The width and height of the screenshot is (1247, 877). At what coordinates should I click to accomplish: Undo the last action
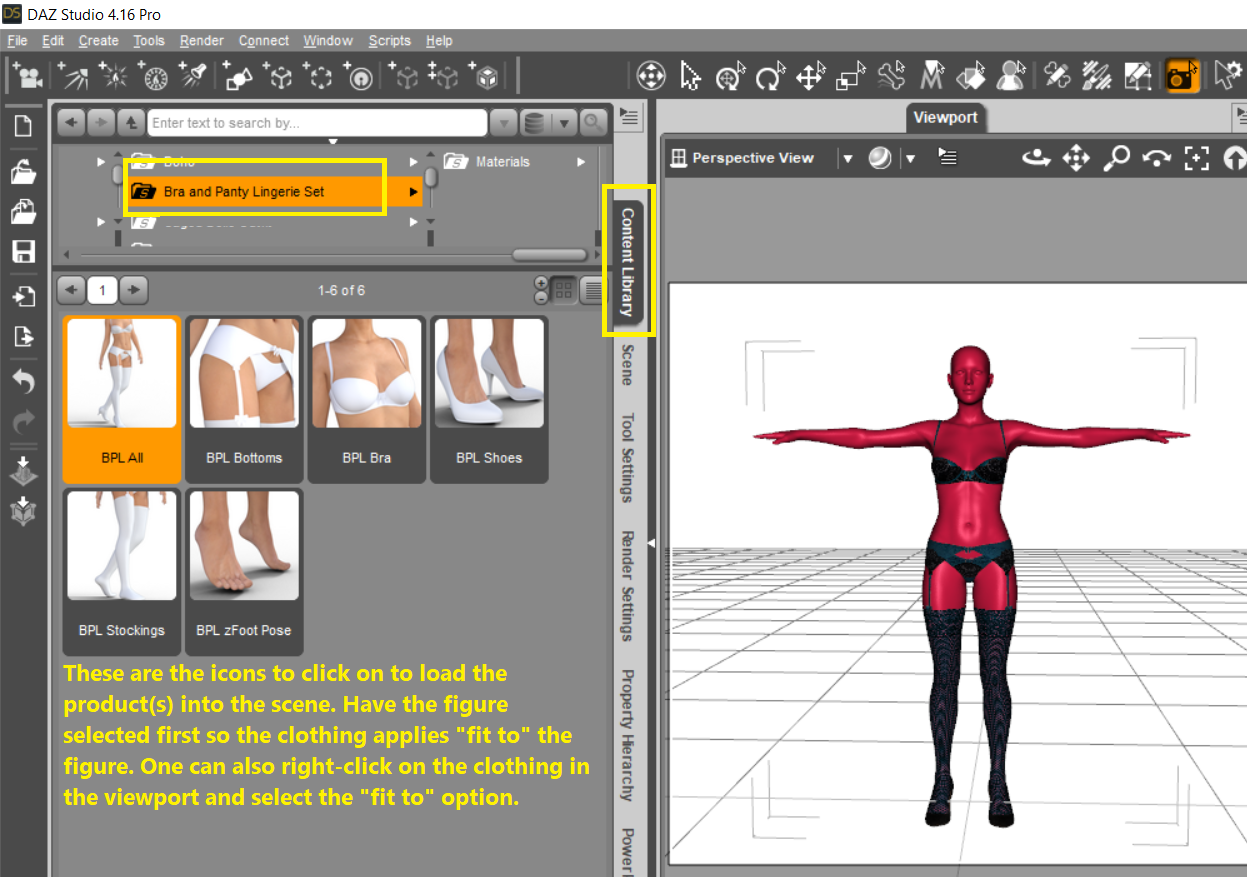point(23,381)
